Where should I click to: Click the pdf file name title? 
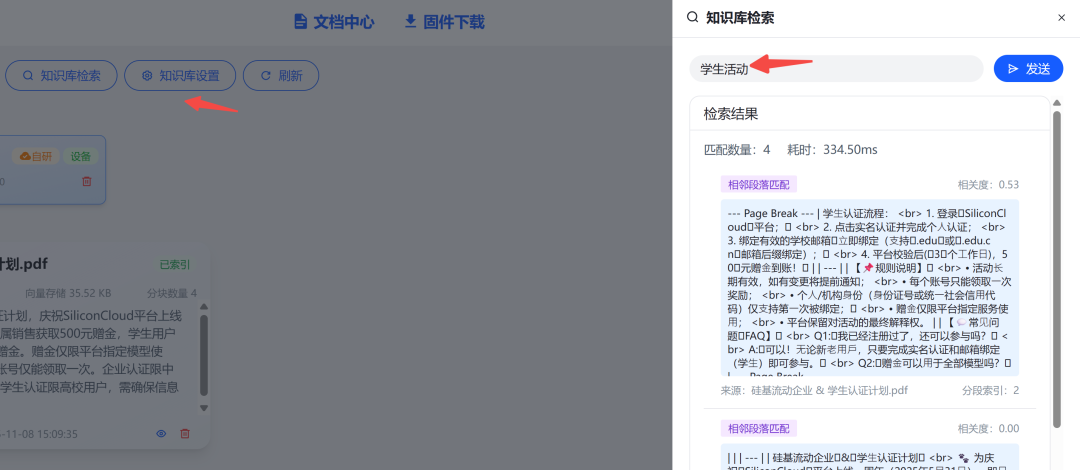[x=23, y=265]
